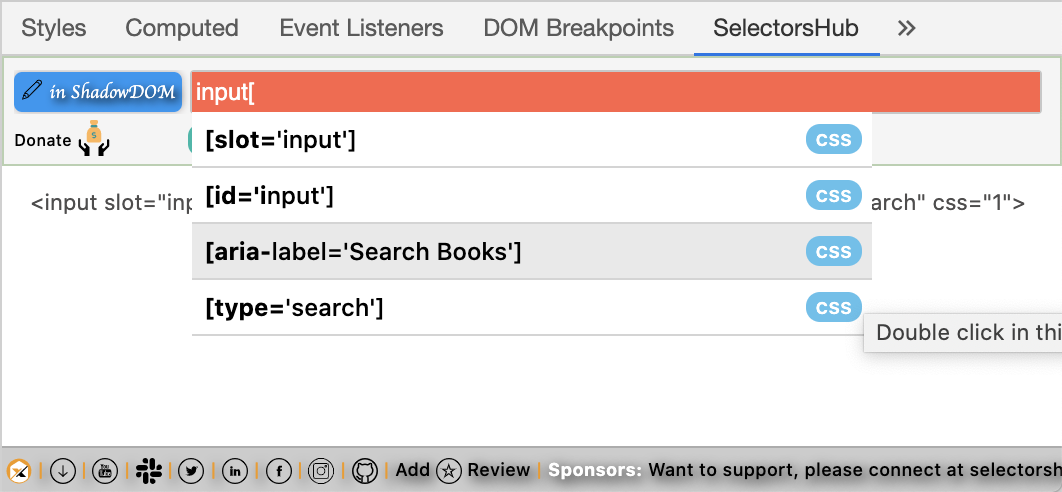
Task: Click the GitHub icon
Action: 364,471
